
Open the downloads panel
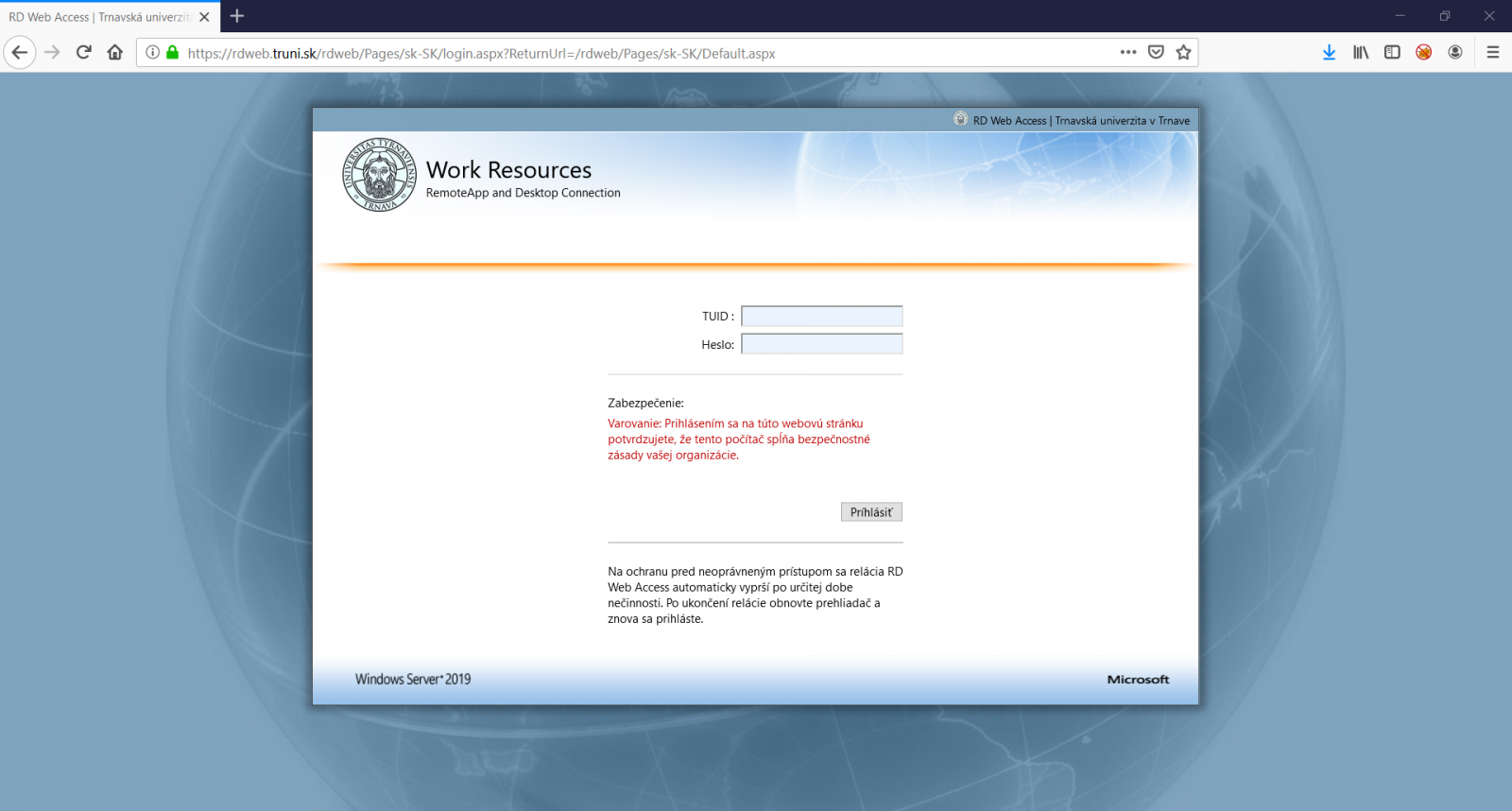coord(1329,52)
